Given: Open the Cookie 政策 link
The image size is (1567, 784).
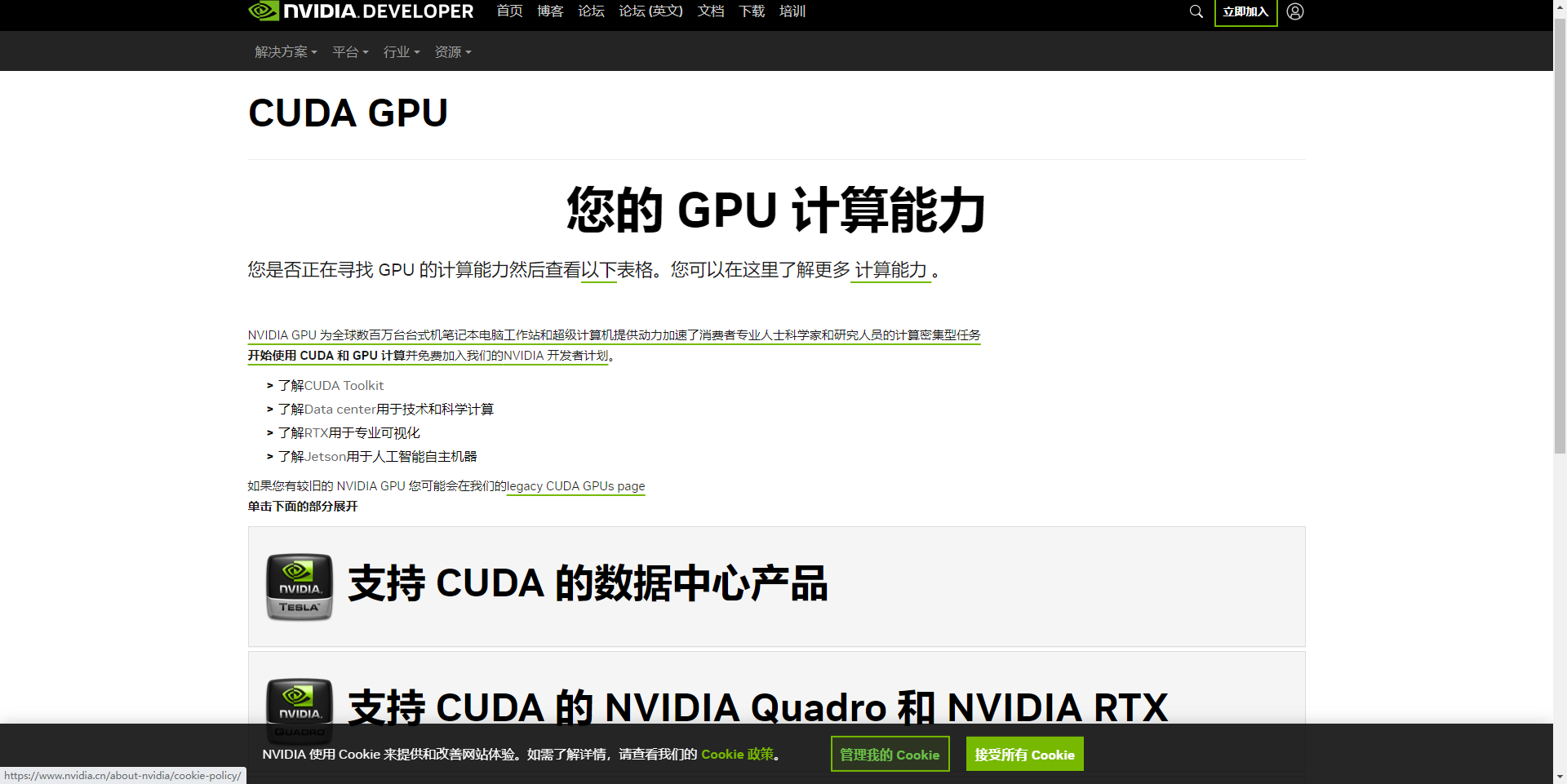Looking at the screenshot, I should click(737, 754).
